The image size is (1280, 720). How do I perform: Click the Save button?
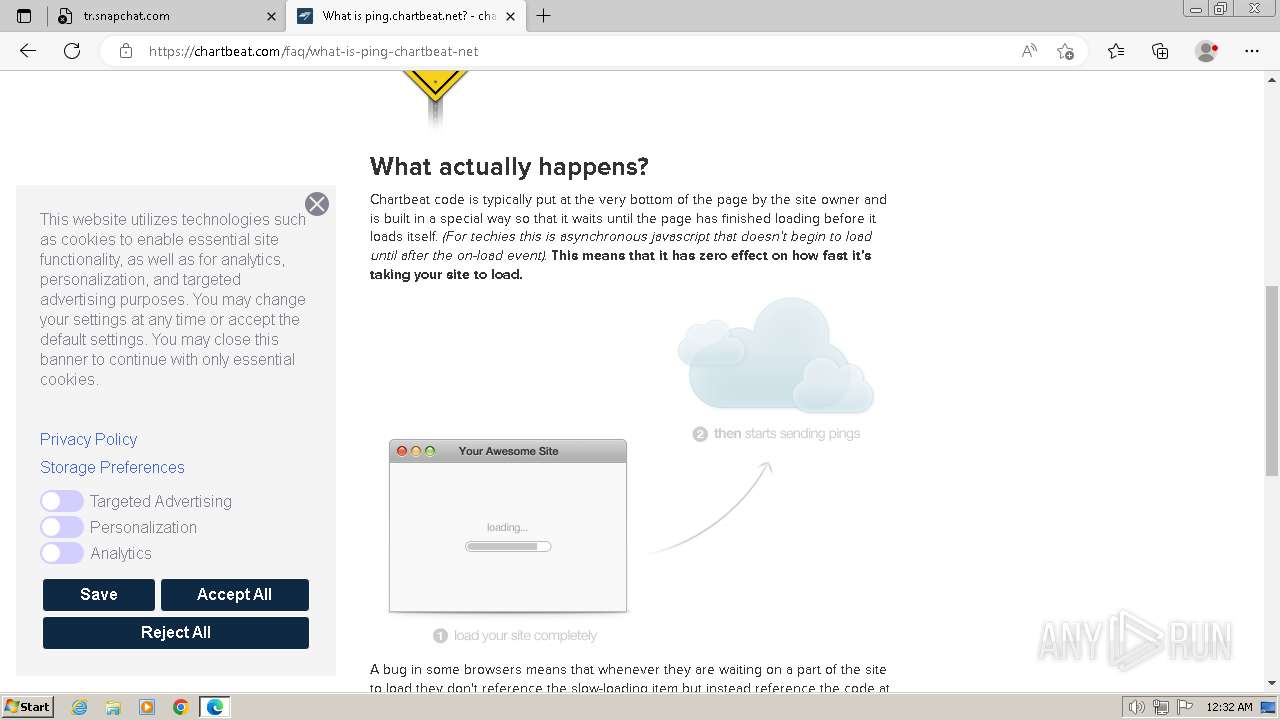pyautogui.click(x=99, y=594)
